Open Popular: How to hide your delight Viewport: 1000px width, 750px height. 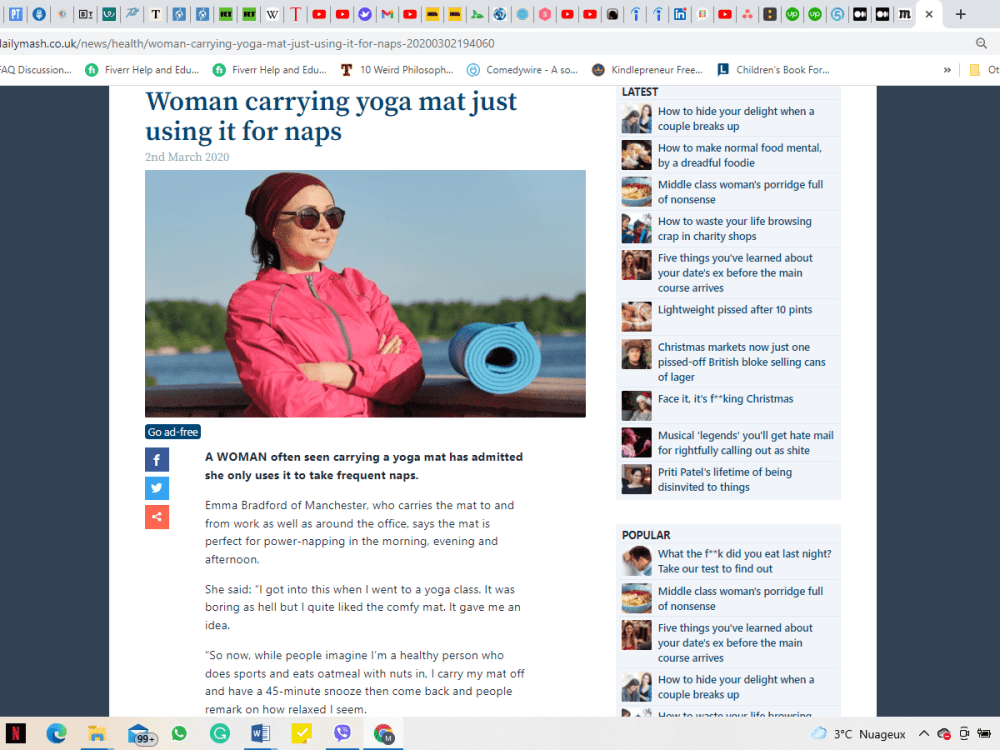click(736, 687)
